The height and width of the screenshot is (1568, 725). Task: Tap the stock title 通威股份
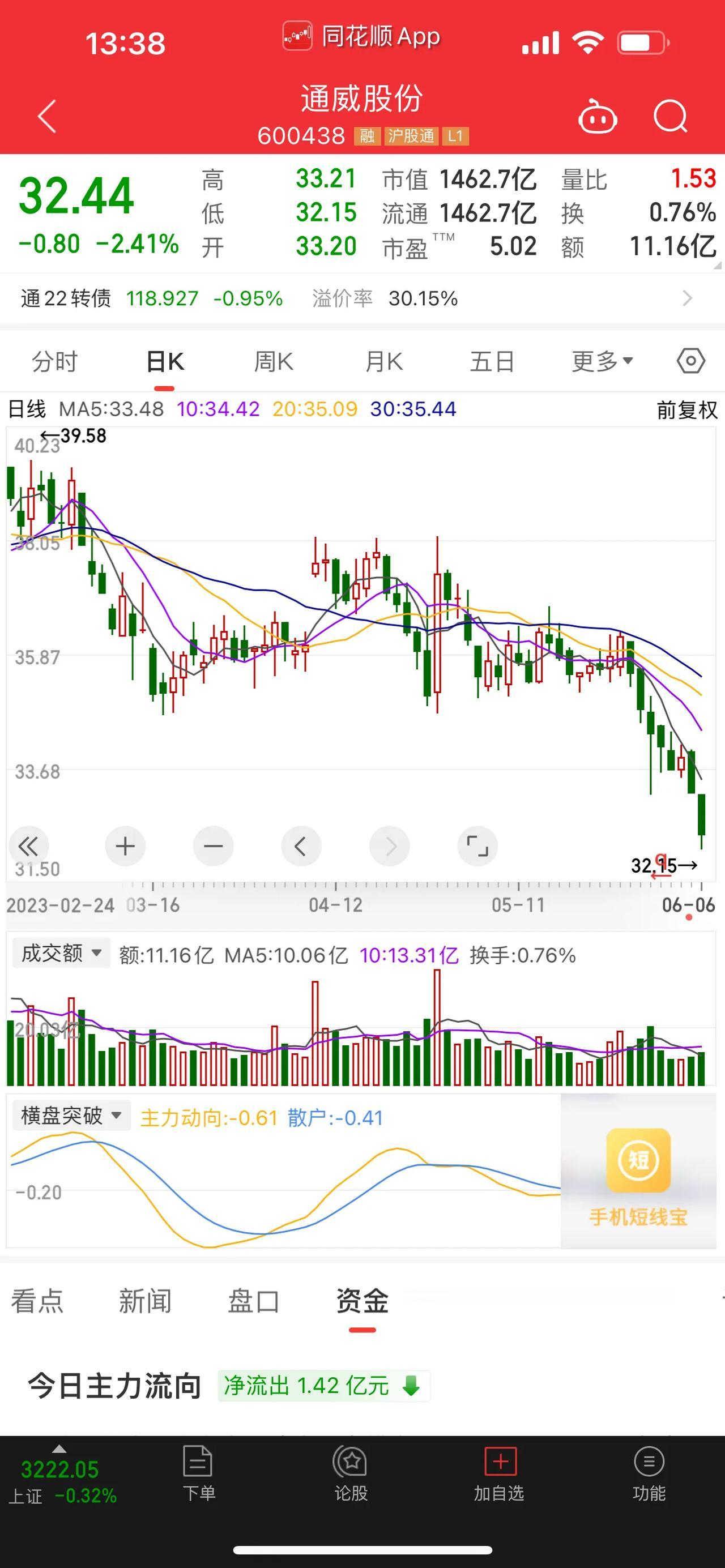pyautogui.click(x=362, y=99)
